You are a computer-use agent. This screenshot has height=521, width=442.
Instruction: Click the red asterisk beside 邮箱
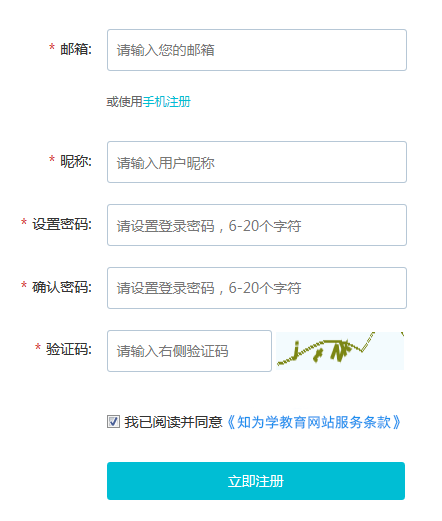[52, 47]
